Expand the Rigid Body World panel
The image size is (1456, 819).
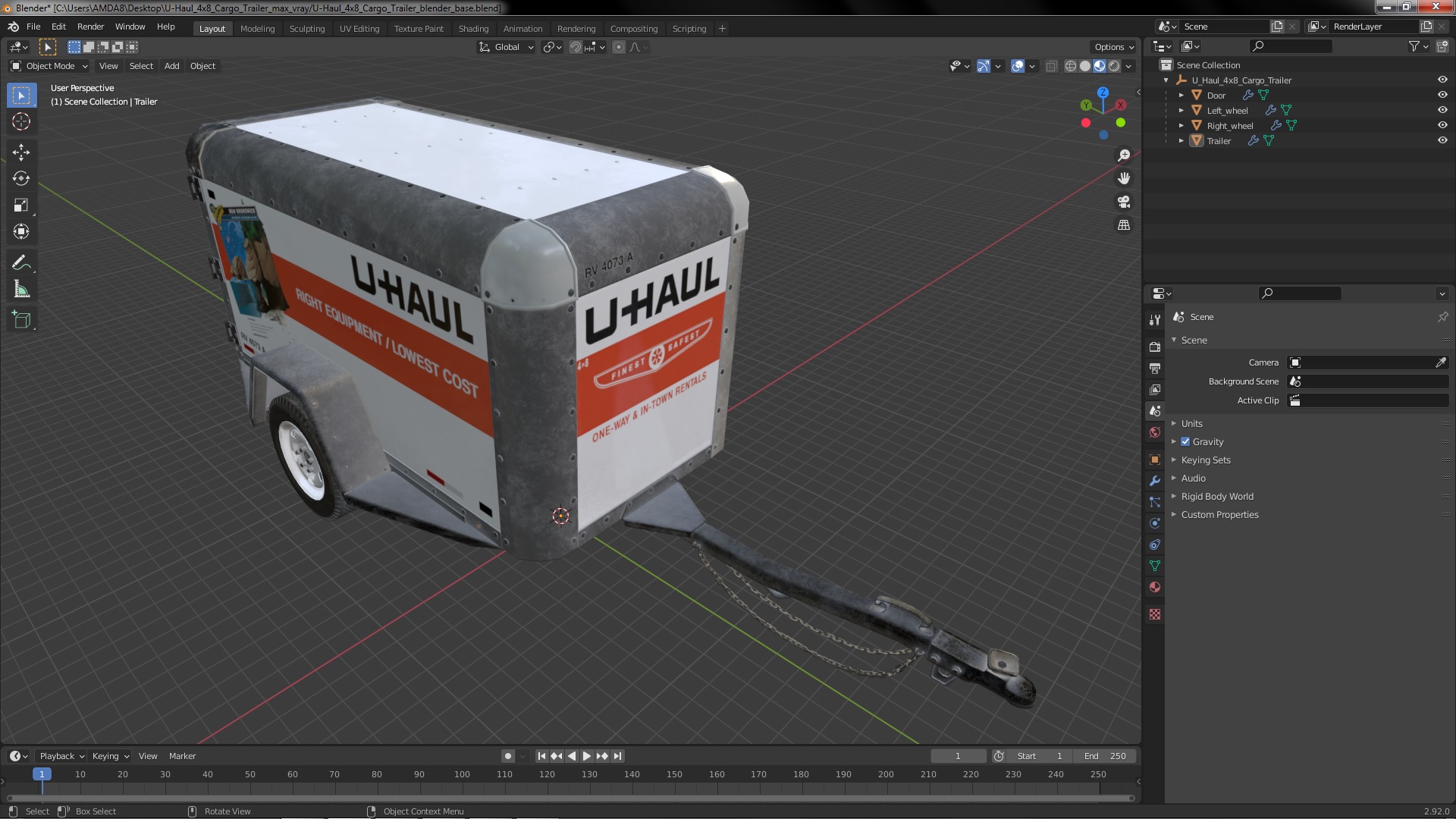tap(1217, 496)
